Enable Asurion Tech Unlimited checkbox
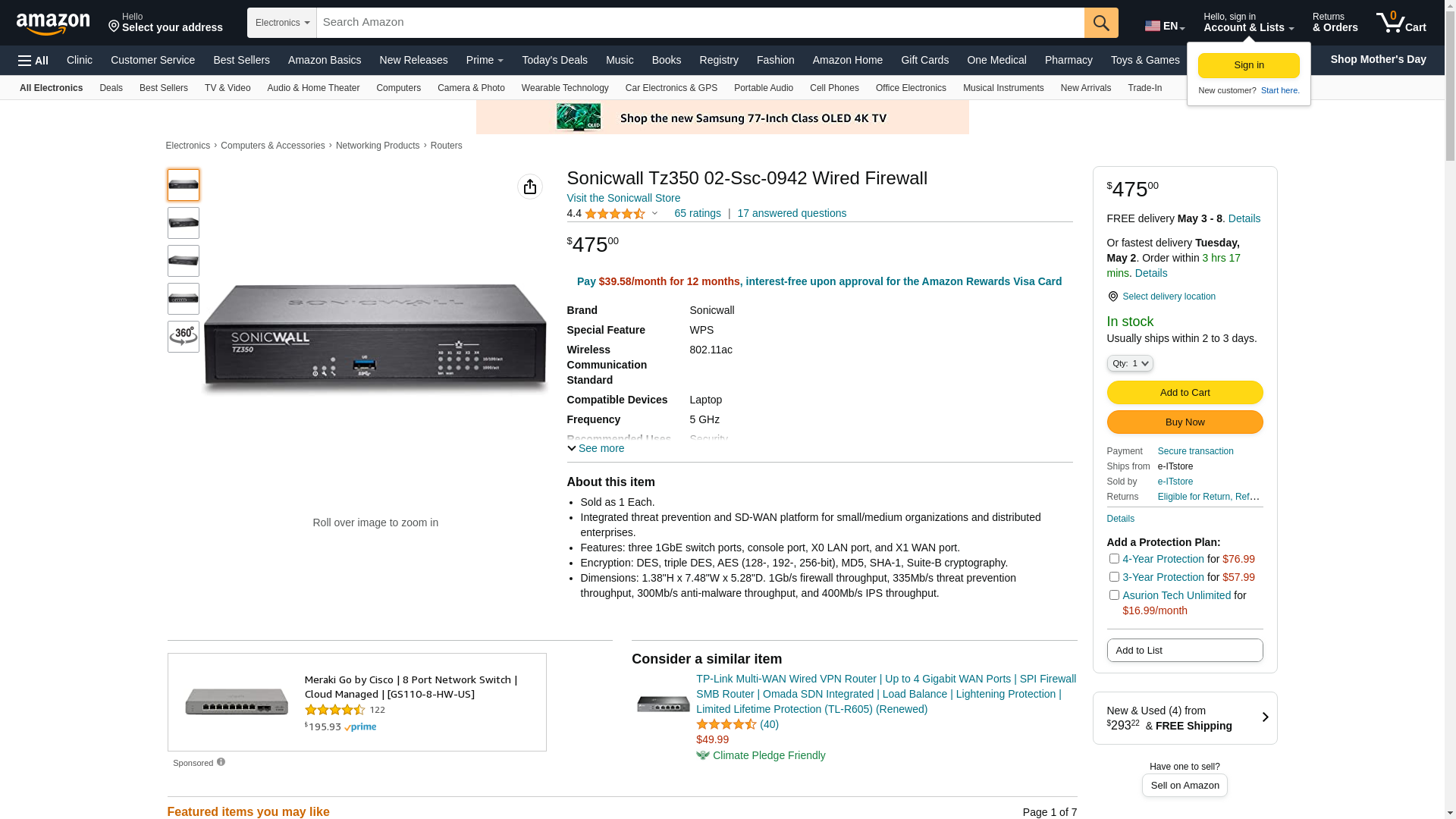Image resolution: width=1456 pixels, height=819 pixels. pos(1114,595)
